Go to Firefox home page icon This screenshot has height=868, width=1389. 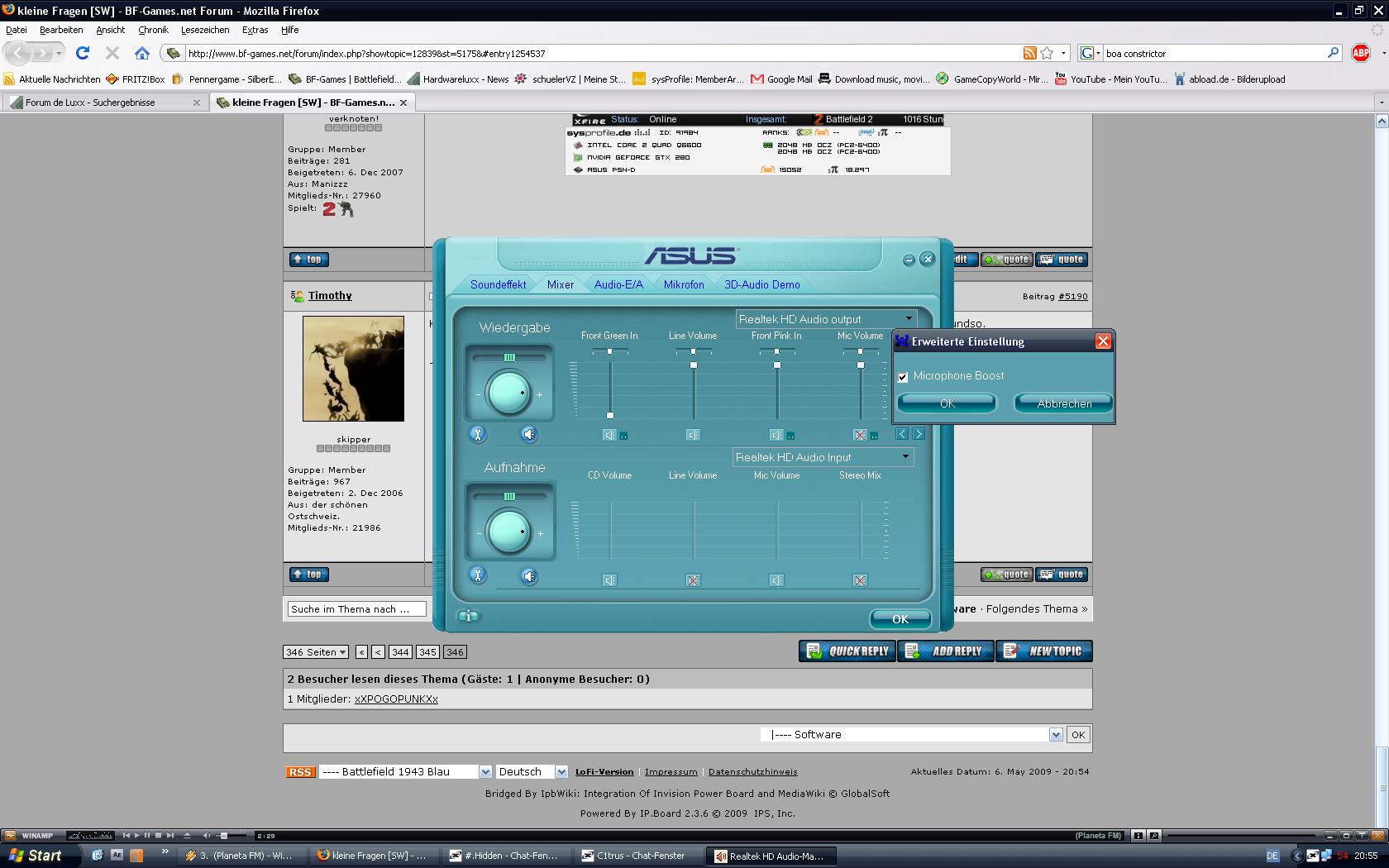pos(142,53)
